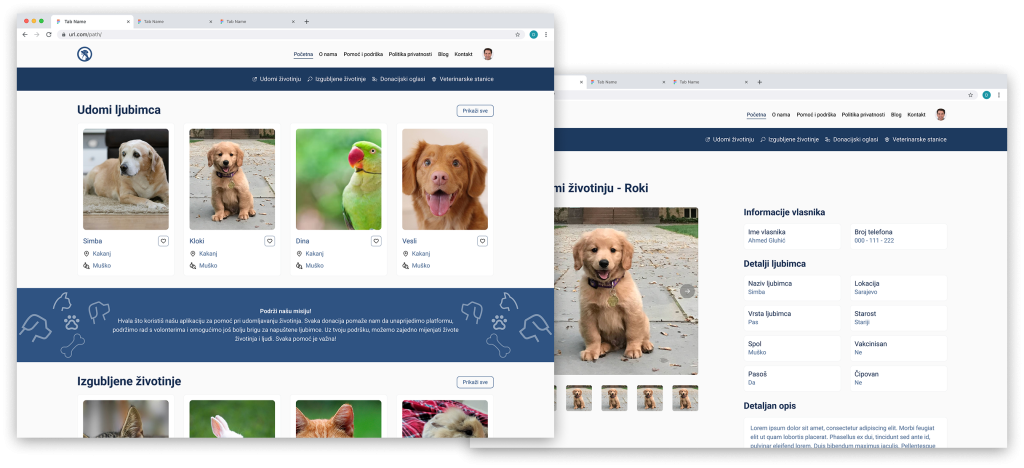
Task: Open Chrome's three-dot menu in front window
Action: pos(546,34)
